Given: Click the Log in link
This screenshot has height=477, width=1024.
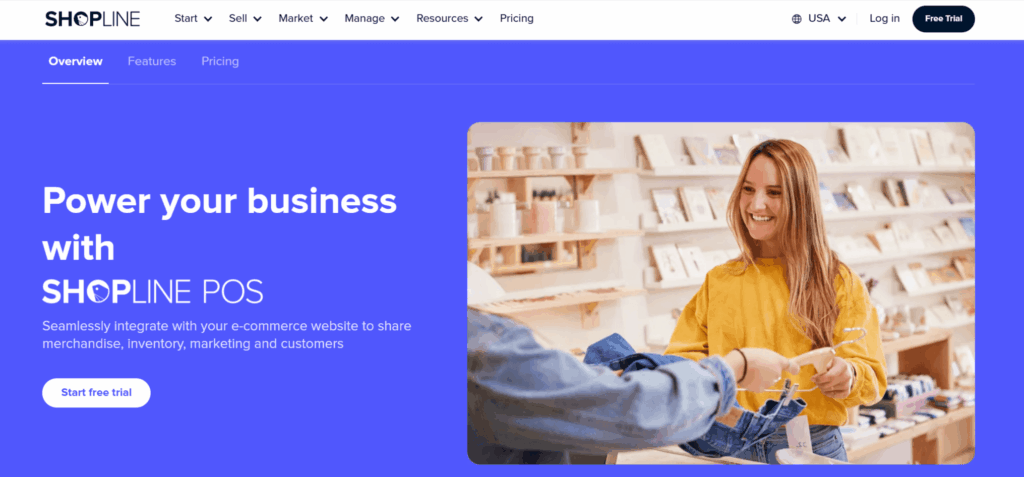Looking at the screenshot, I should pos(884,18).
